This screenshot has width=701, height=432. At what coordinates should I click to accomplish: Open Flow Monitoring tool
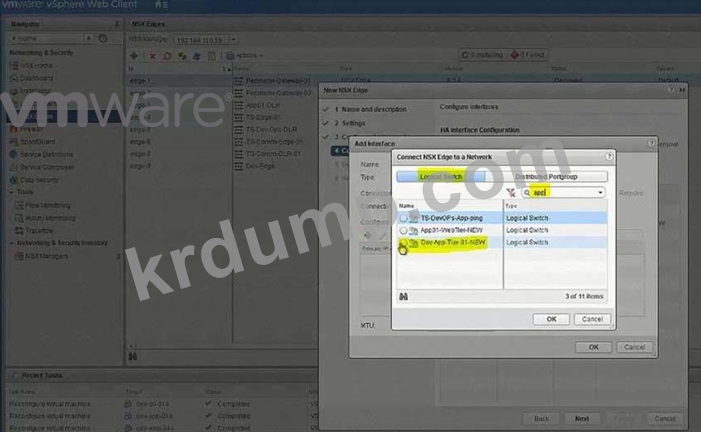(x=48, y=205)
